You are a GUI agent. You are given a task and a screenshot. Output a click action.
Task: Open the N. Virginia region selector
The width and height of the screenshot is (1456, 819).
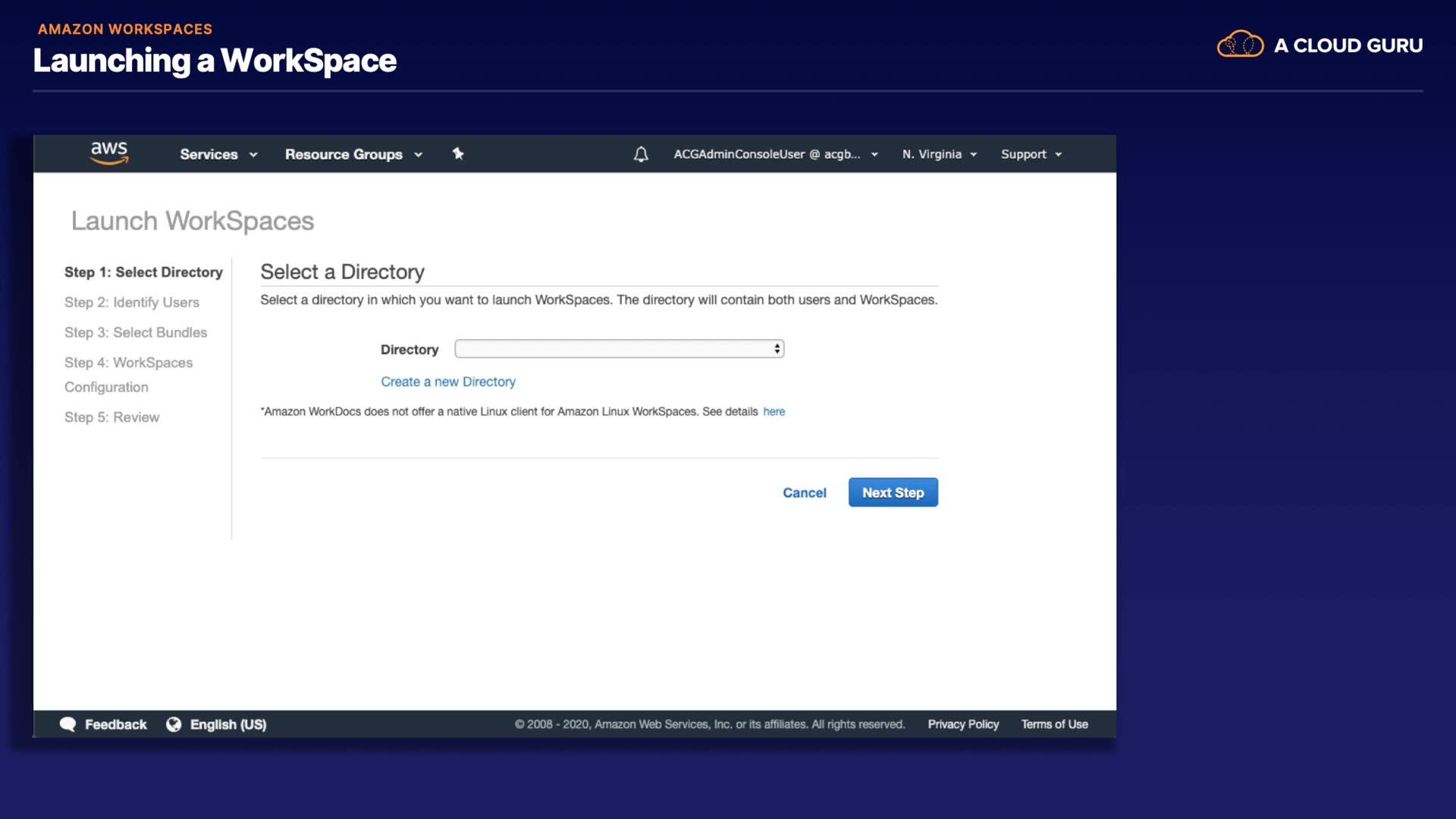(939, 155)
